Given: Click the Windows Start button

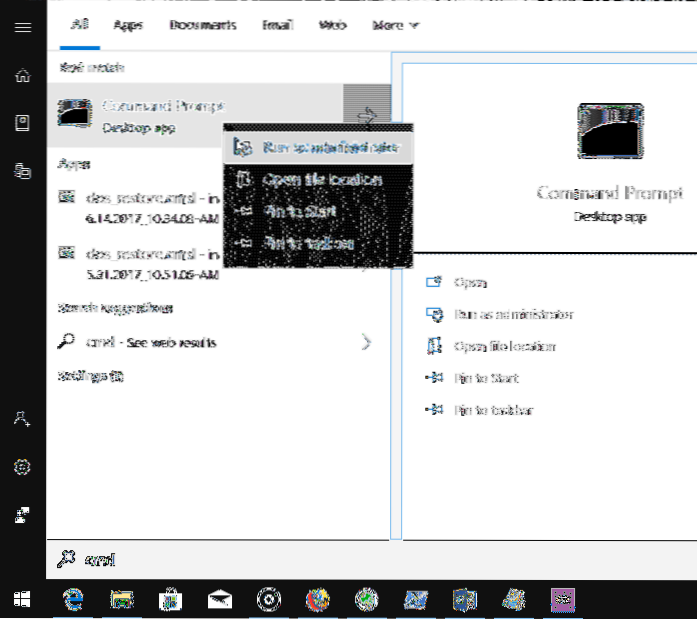Looking at the screenshot, I should (22, 598).
